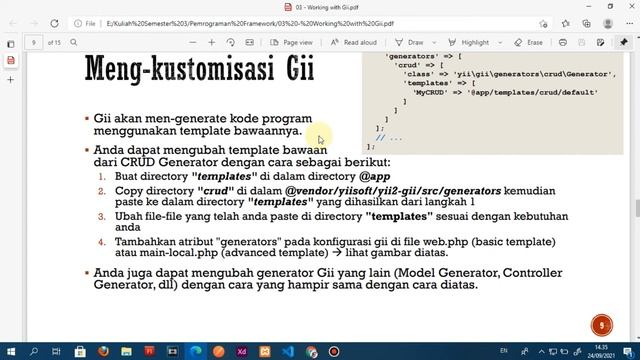Open Chrome from the taskbar
The width and height of the screenshot is (640, 360).
[x=311, y=351]
